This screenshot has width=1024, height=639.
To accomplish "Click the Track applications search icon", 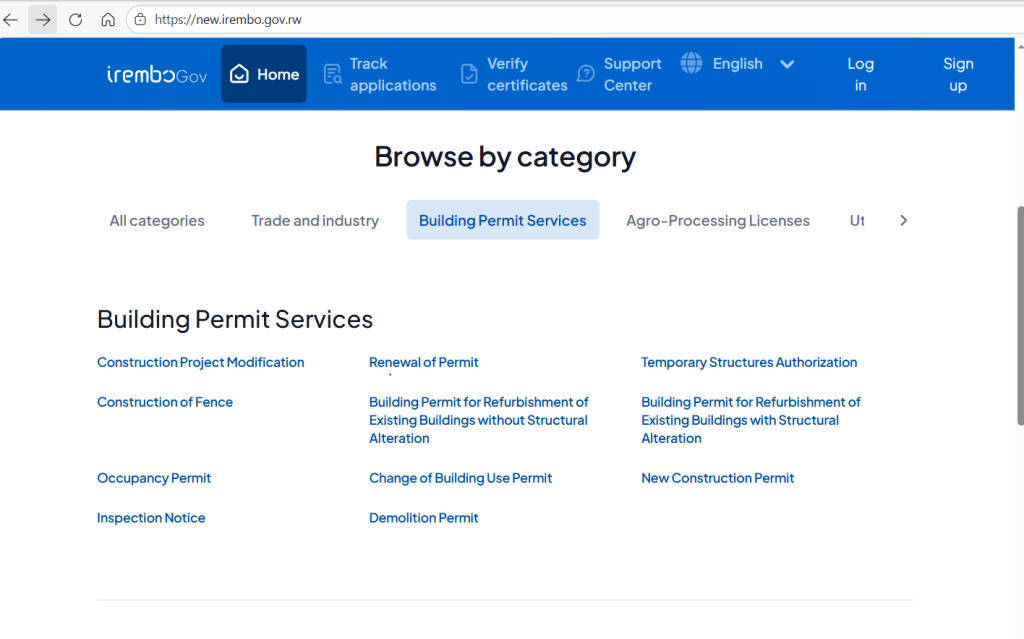I will pos(333,74).
